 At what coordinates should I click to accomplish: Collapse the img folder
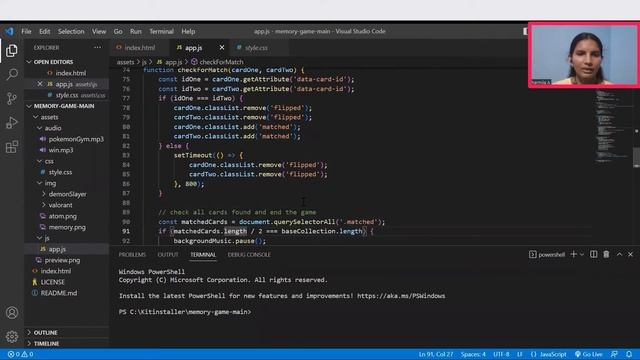click(50, 183)
